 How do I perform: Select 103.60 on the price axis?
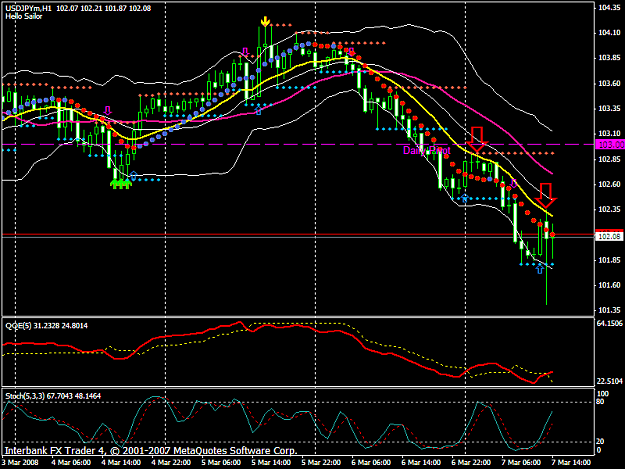(609, 83)
